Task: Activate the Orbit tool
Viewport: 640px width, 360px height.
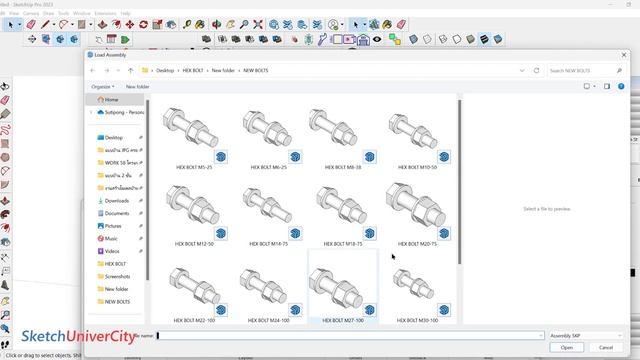Action: coord(216,24)
